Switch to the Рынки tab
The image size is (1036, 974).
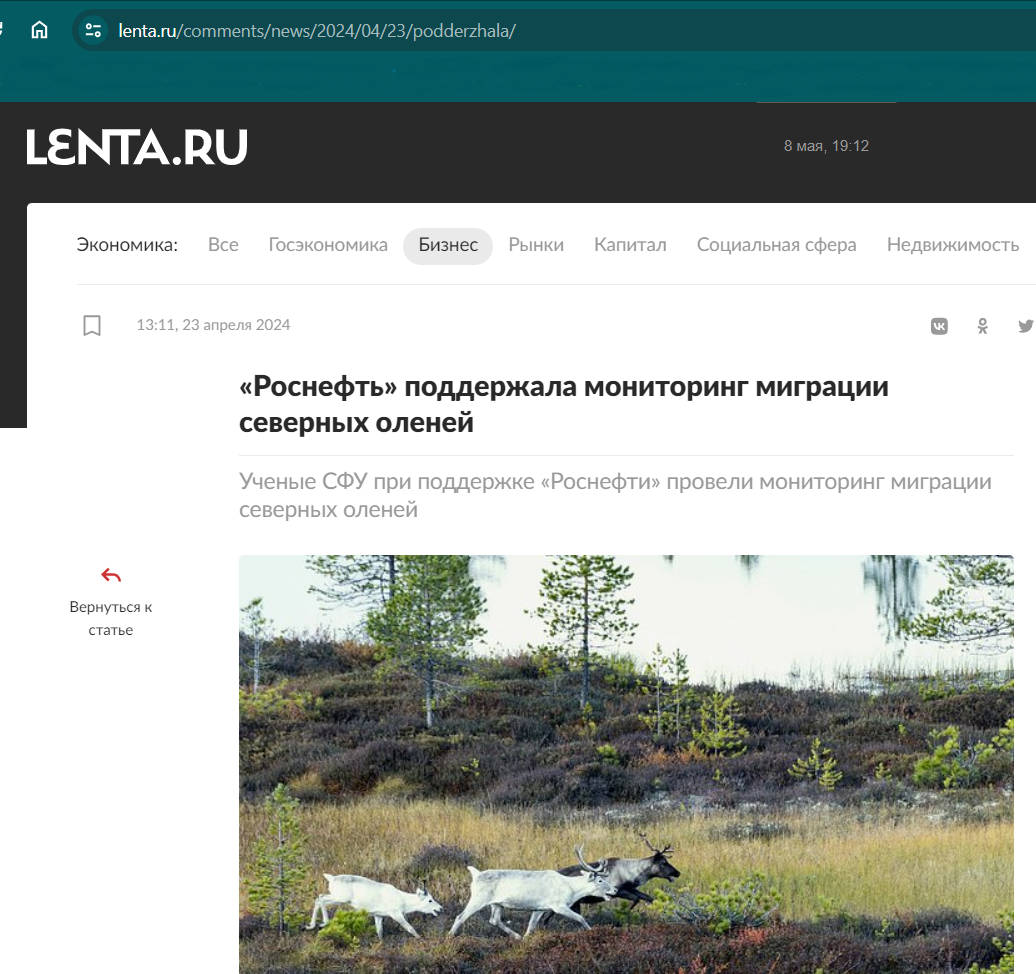536,245
